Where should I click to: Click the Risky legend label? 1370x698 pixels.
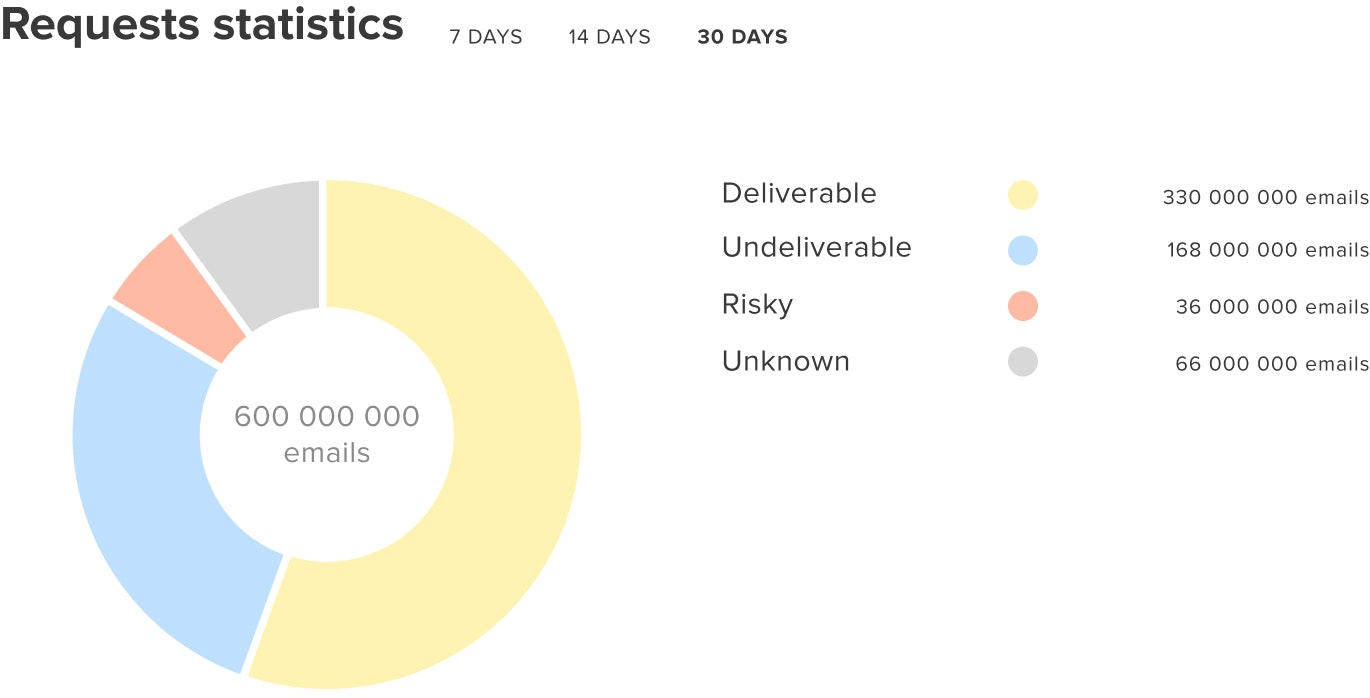tap(757, 305)
